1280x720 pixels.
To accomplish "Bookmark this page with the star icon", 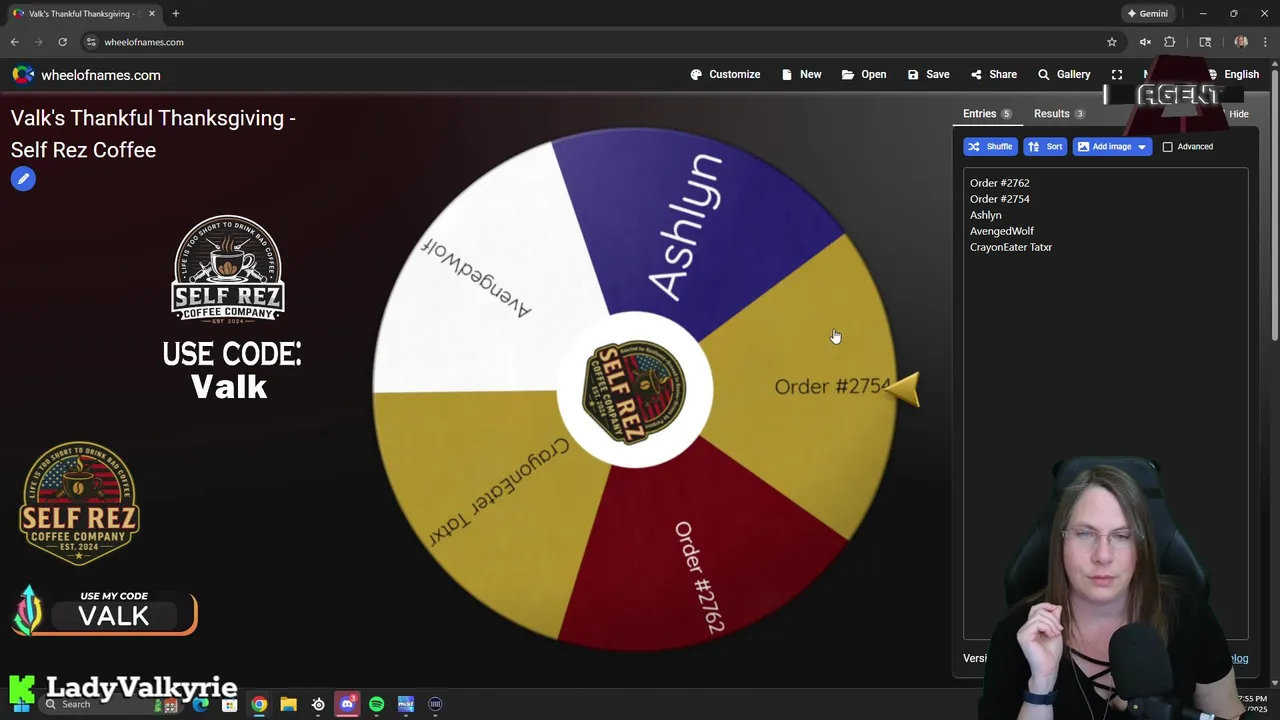I will click(1111, 42).
